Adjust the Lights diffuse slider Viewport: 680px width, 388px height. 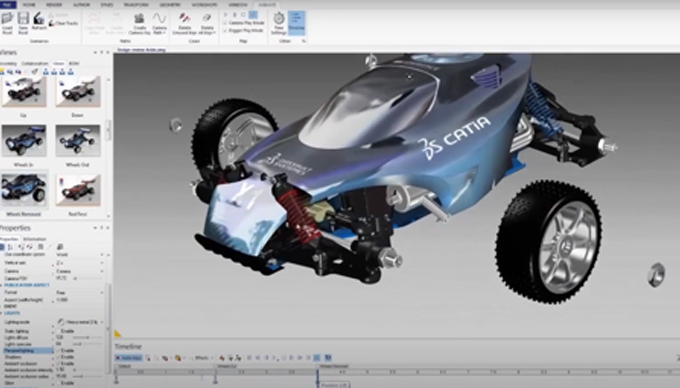[x=87, y=337]
